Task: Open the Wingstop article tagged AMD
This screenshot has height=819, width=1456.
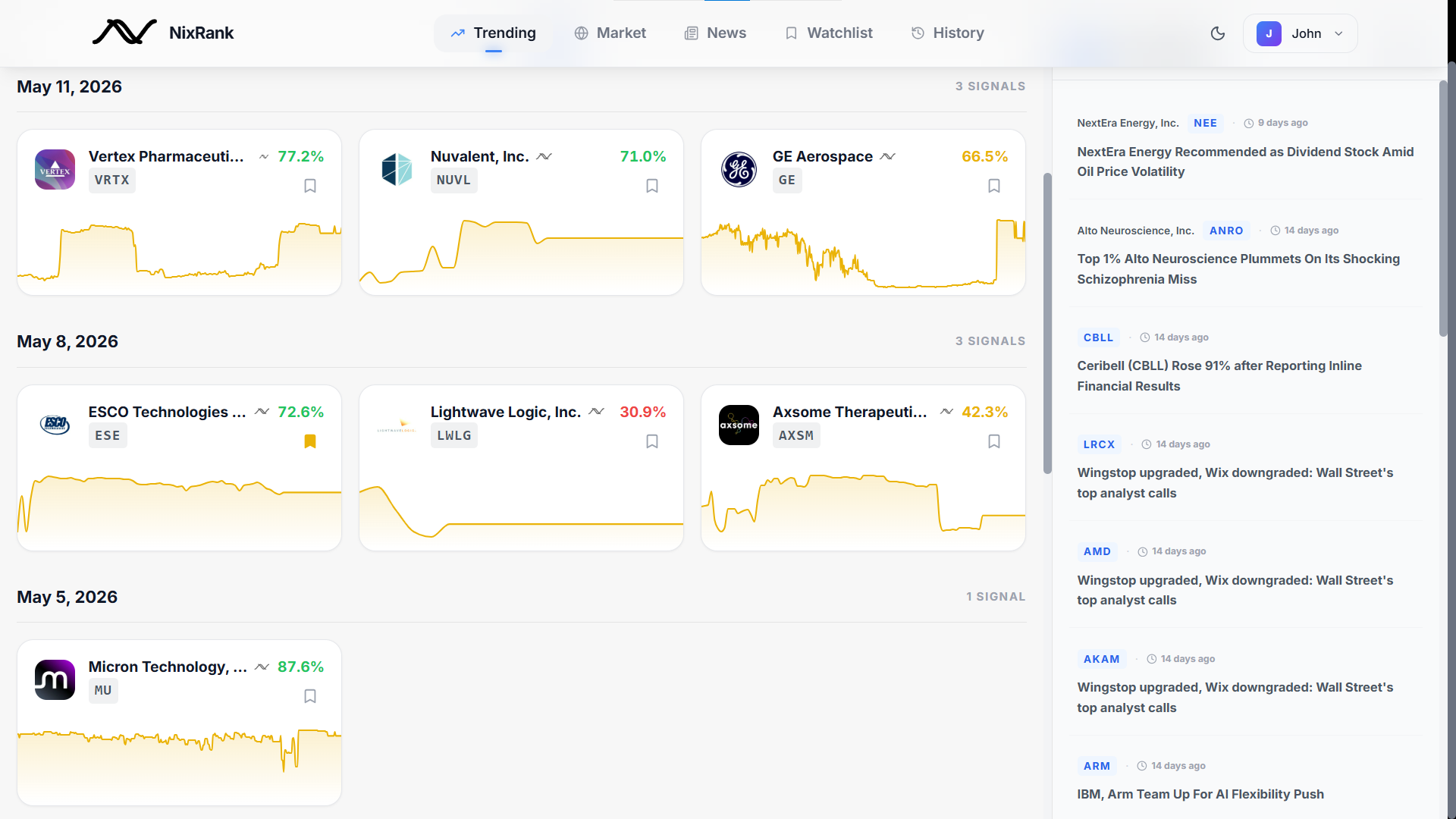Action: [x=1235, y=590]
